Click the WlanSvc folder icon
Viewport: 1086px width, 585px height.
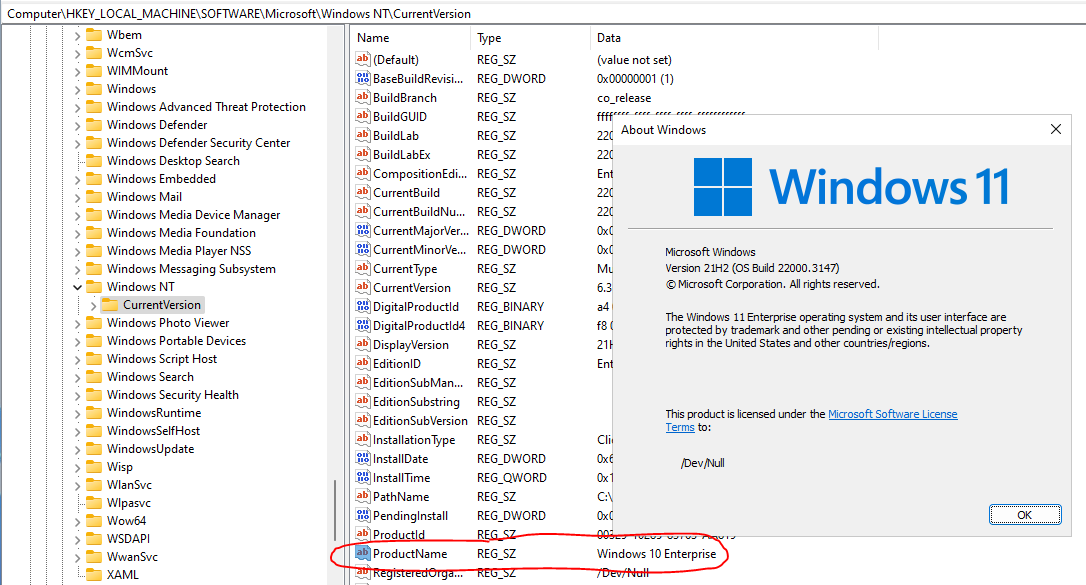tap(94, 485)
